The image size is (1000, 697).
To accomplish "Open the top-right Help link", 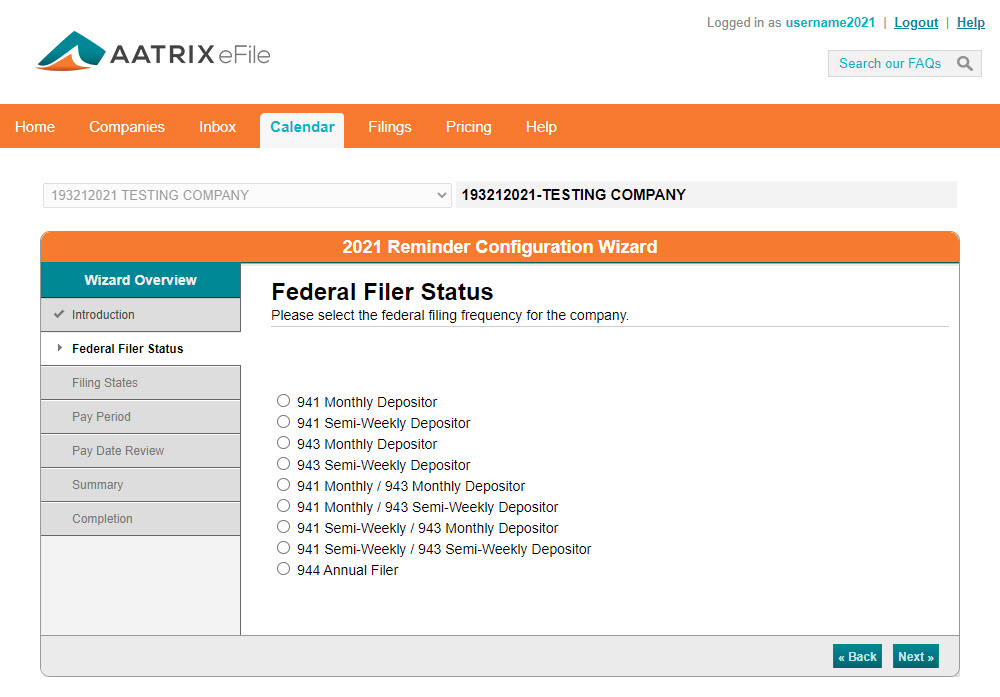I will tap(970, 23).
